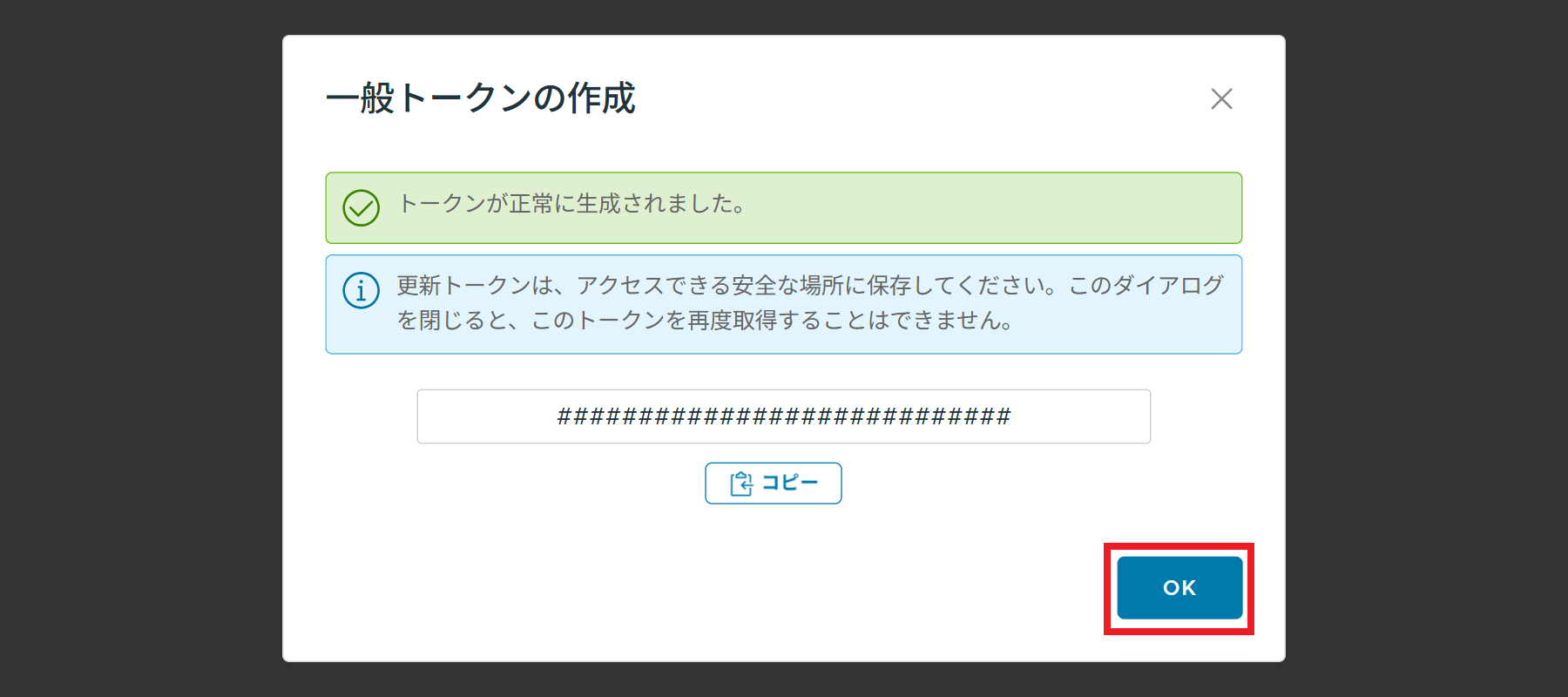Click the blank dialog area beside the OK button

coord(697,588)
